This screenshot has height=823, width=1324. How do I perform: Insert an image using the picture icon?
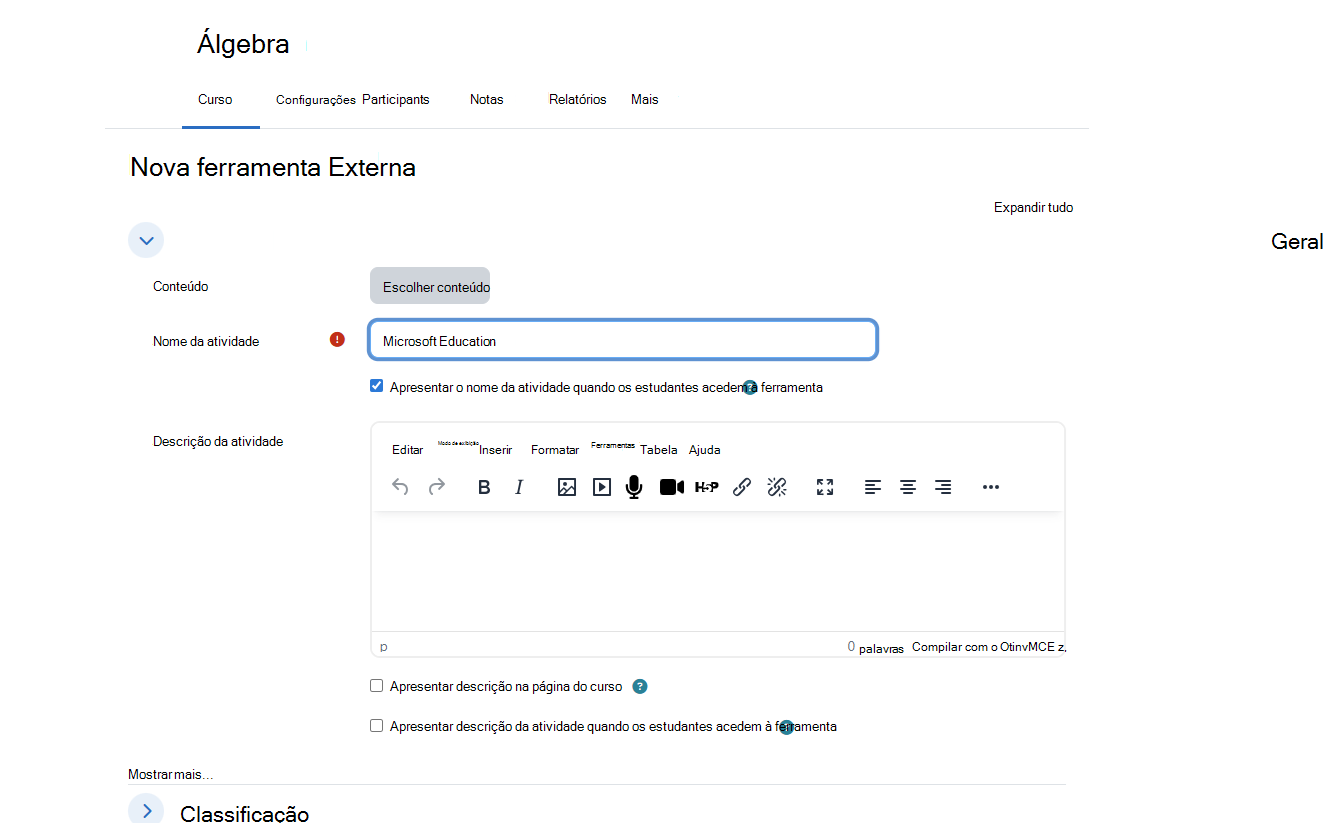(567, 487)
